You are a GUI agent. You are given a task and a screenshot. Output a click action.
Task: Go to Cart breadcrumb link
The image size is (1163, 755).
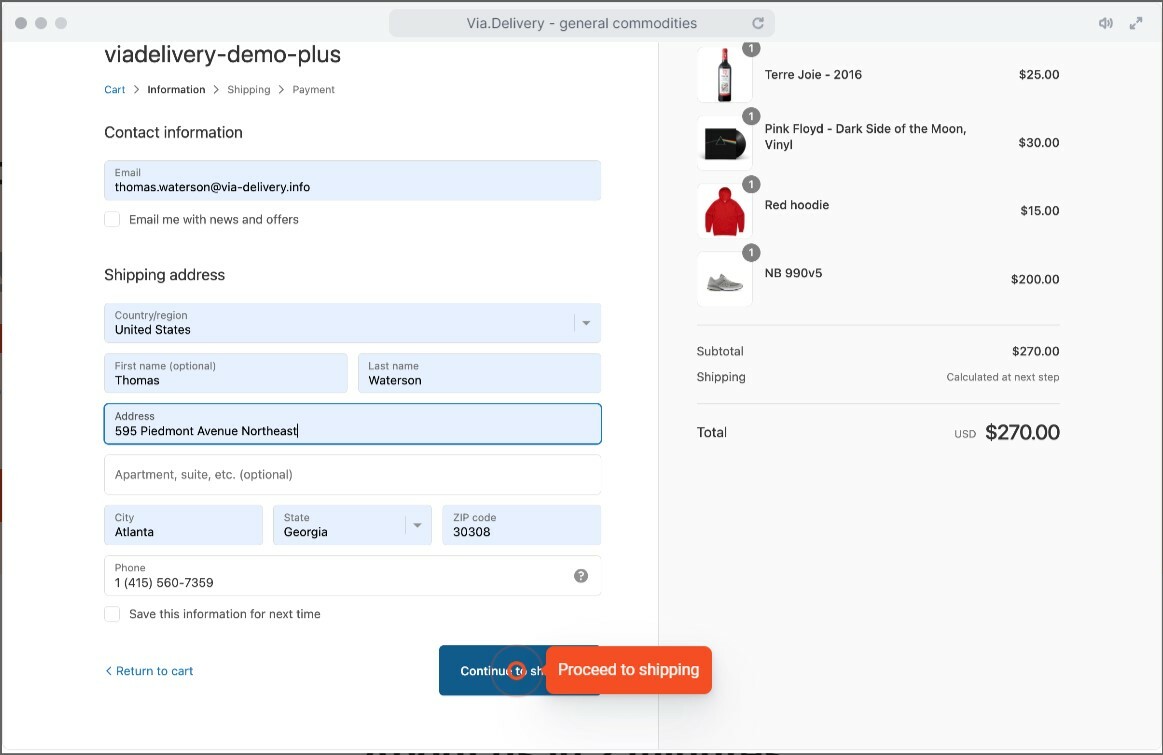[x=115, y=90]
